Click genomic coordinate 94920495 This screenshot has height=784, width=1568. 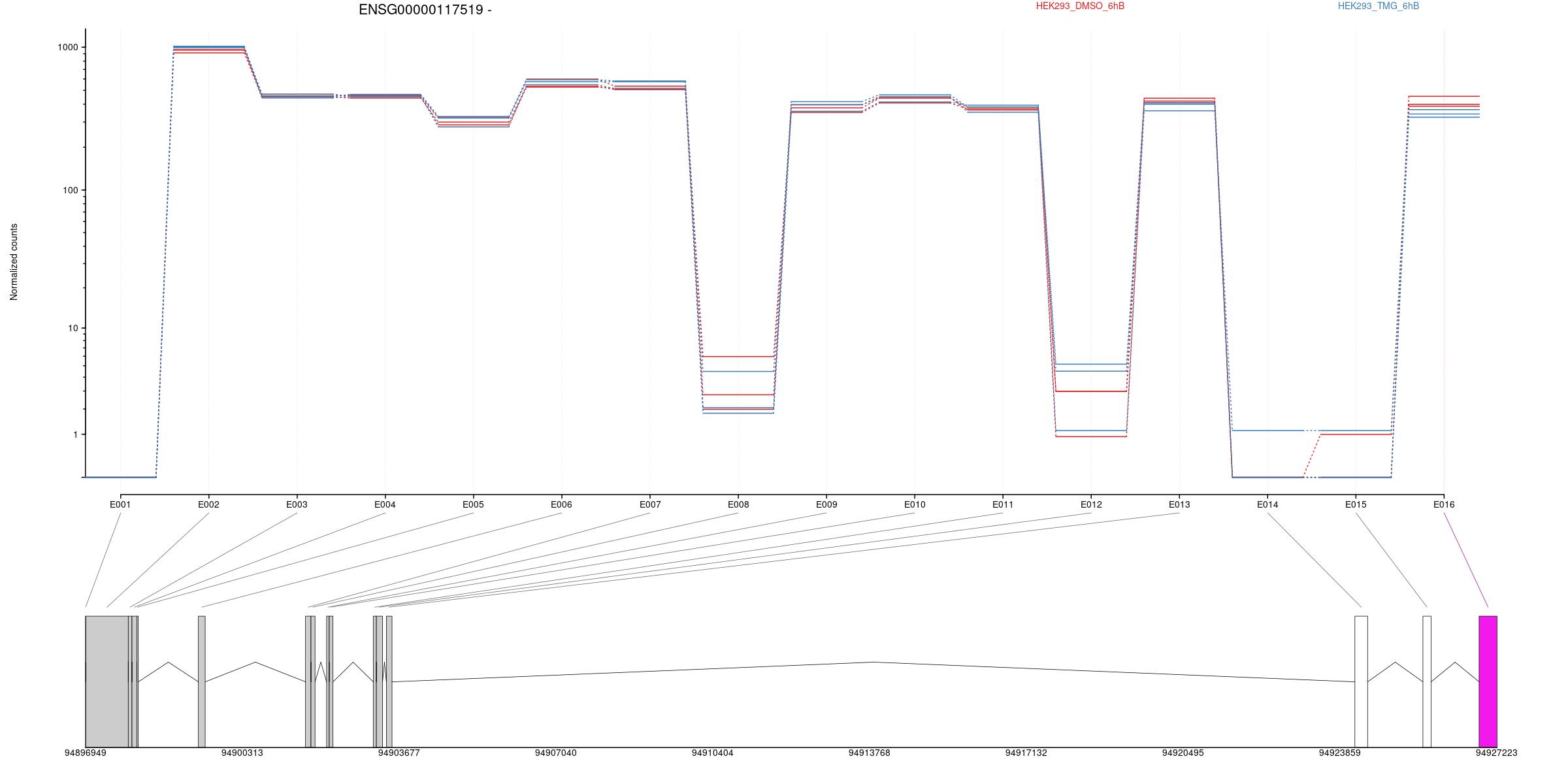(x=1183, y=753)
